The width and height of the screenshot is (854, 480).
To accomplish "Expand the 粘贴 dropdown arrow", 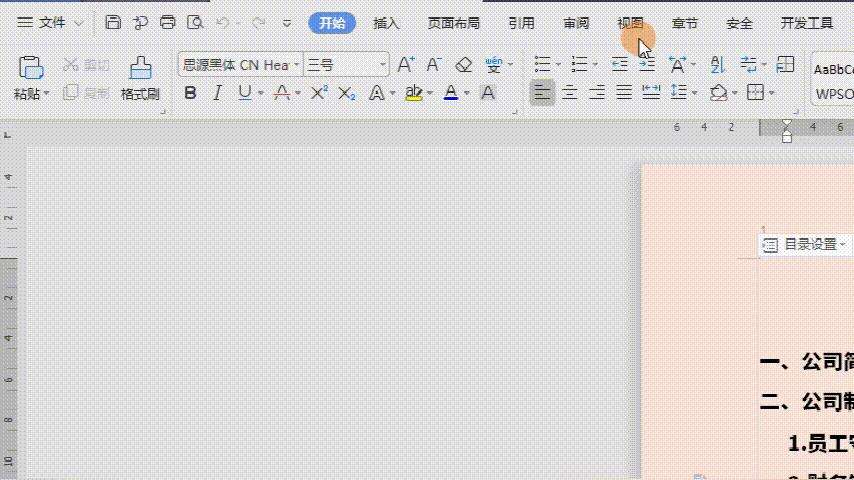I will [46, 94].
